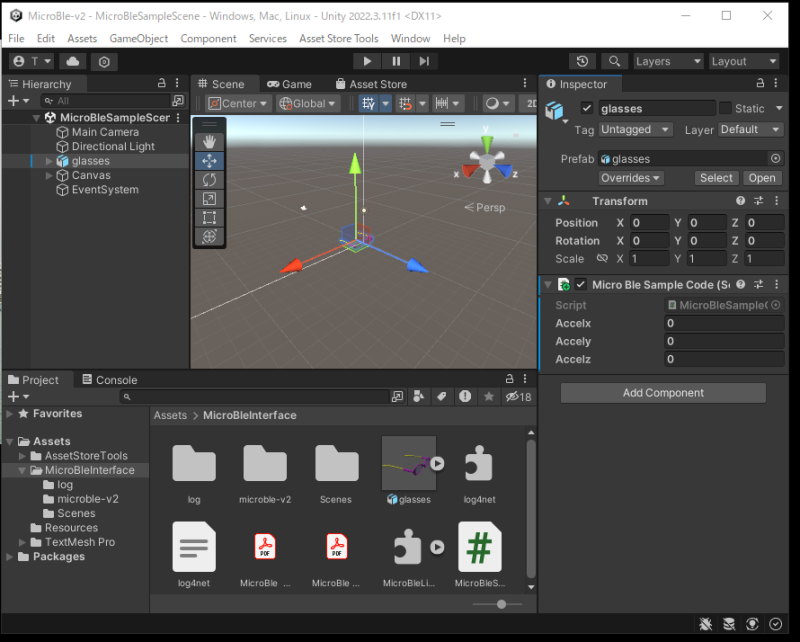Enable the Static checkbox
The width and height of the screenshot is (800, 642).
click(725, 108)
